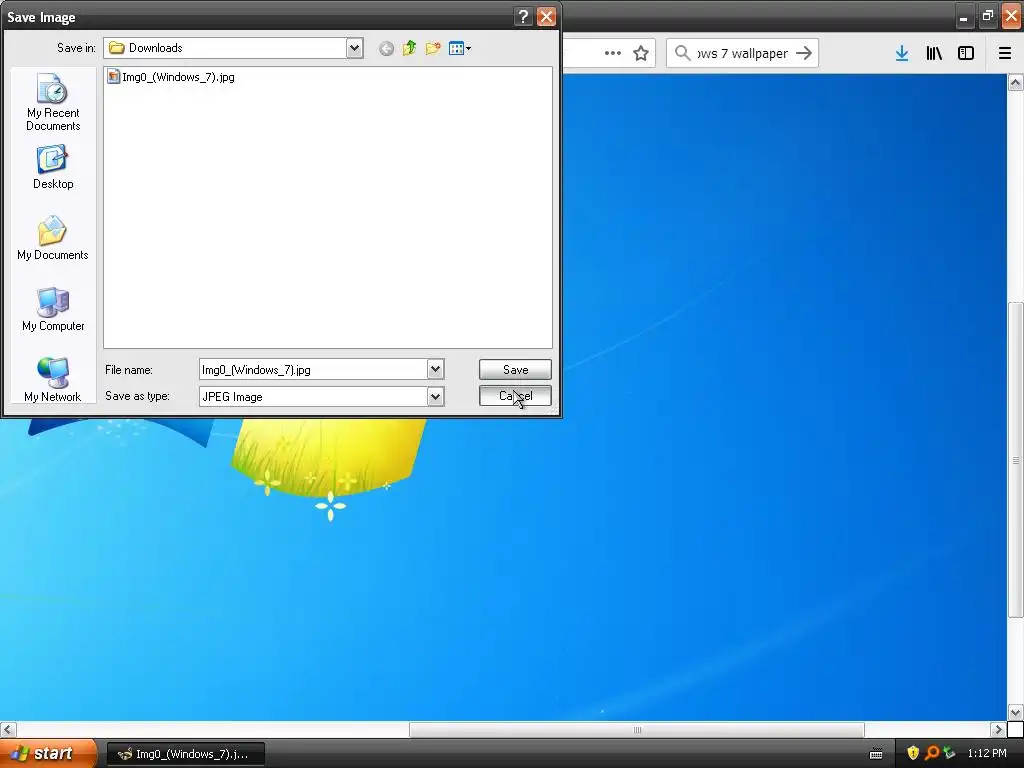The height and width of the screenshot is (768, 1024).
Task: Select Img0_(Windows_7).jpg file in list
Action: [171, 77]
